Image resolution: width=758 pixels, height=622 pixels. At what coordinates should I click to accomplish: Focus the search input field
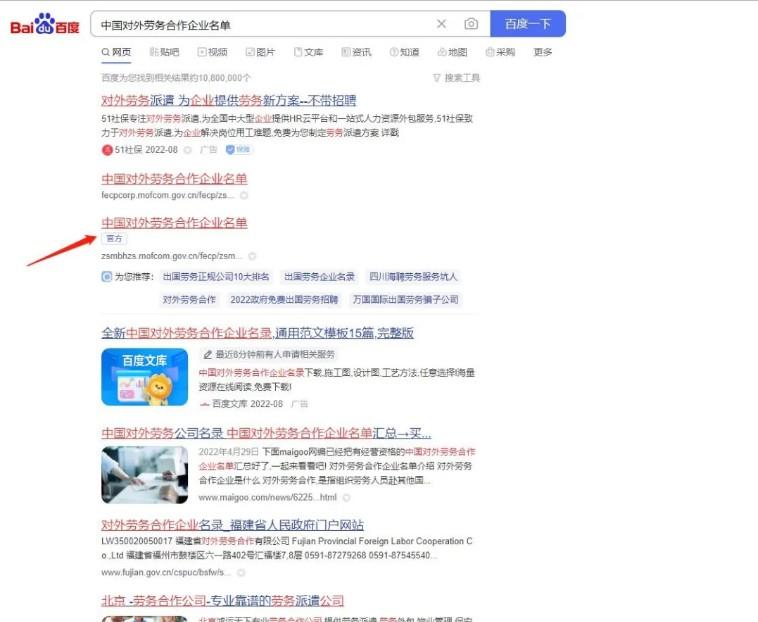[263, 24]
